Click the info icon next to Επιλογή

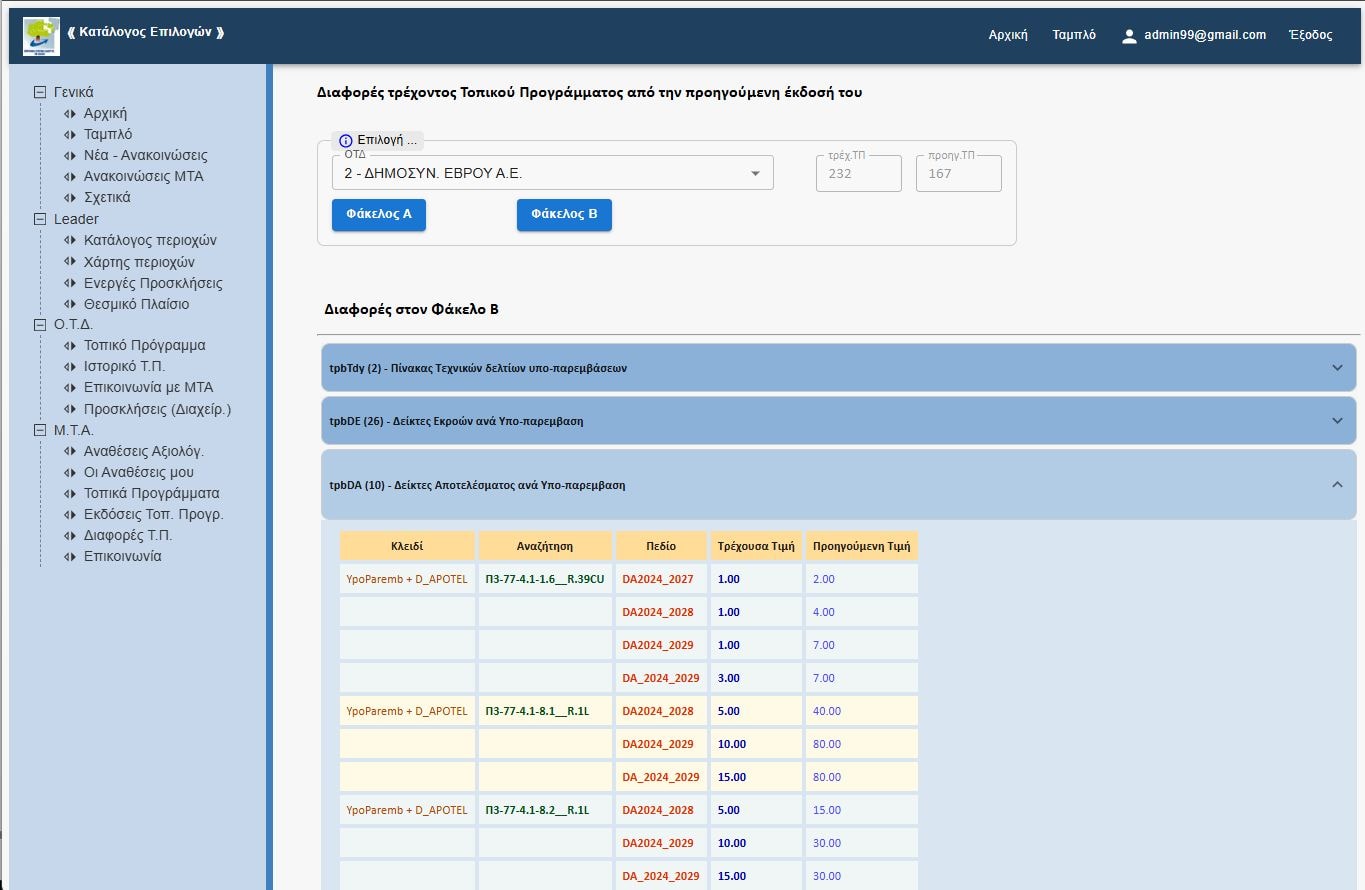coord(346,141)
